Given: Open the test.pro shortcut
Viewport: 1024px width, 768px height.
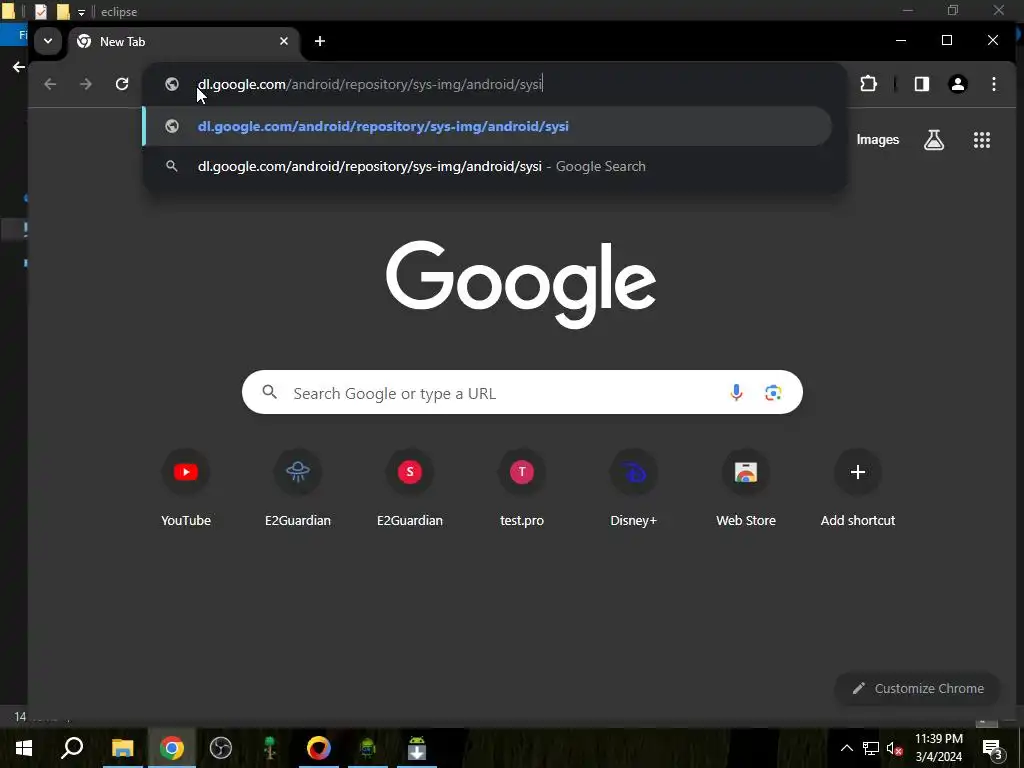Looking at the screenshot, I should (522, 487).
